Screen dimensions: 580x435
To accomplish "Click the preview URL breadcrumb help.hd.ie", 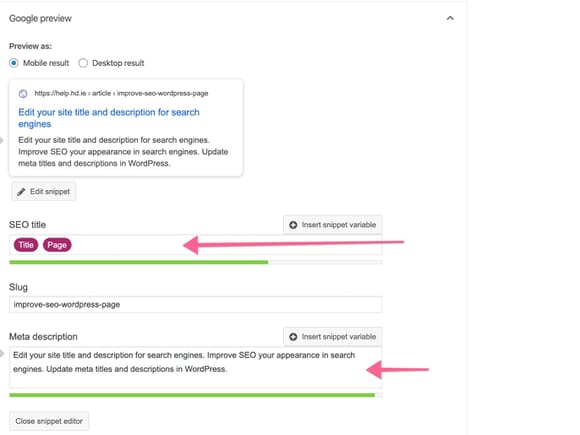I will tap(60, 93).
